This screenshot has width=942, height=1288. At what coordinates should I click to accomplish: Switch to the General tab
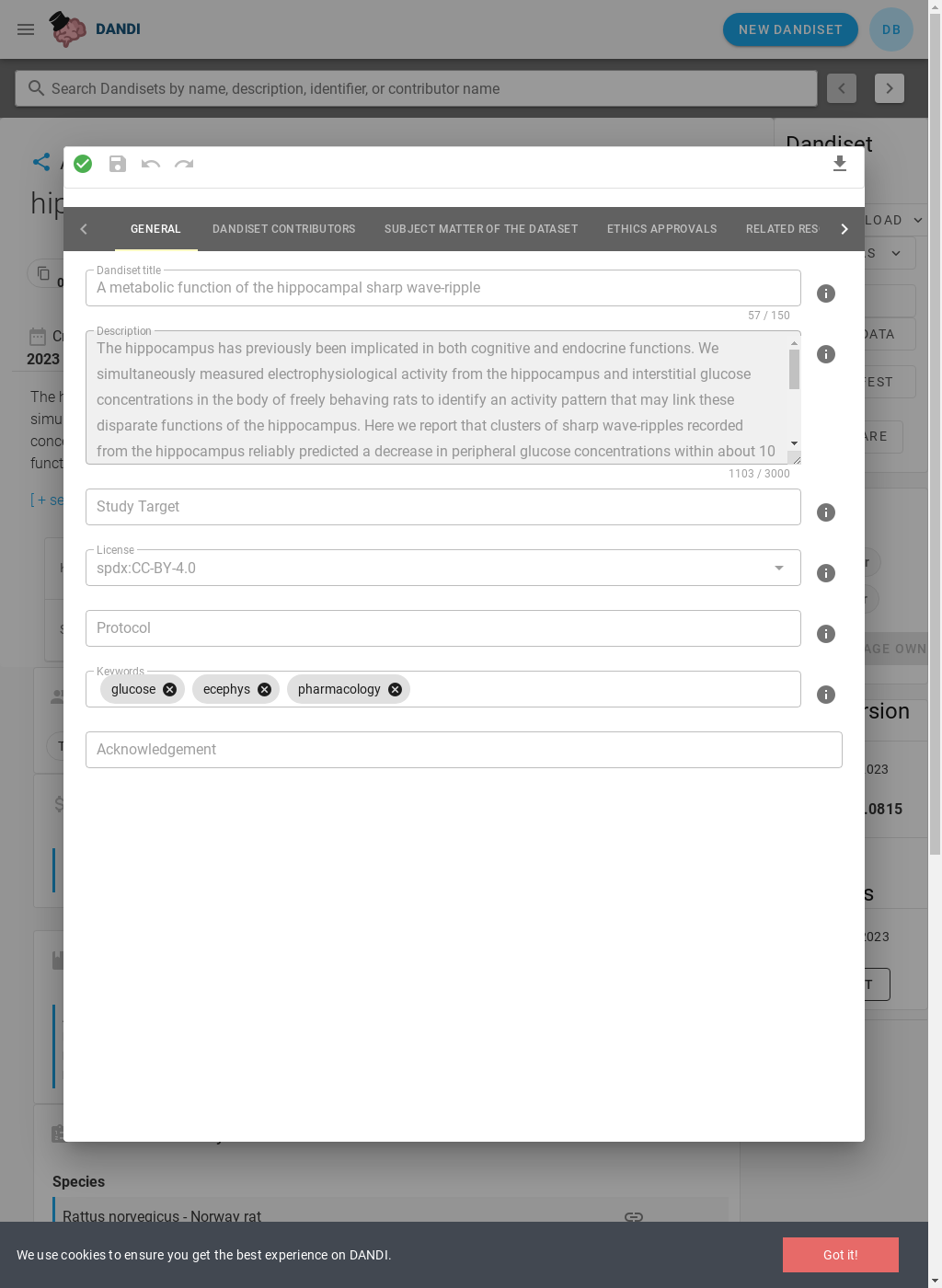pyautogui.click(x=155, y=229)
